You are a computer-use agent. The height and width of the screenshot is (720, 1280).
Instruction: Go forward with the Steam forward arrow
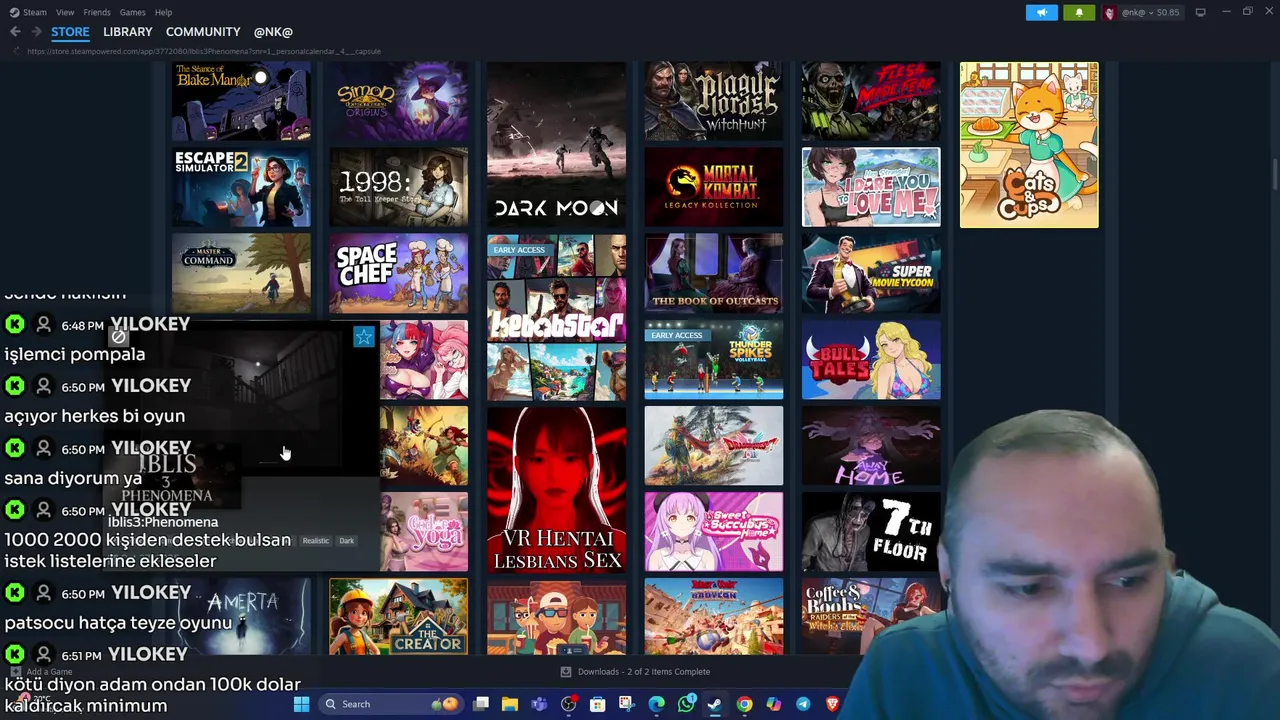point(36,32)
